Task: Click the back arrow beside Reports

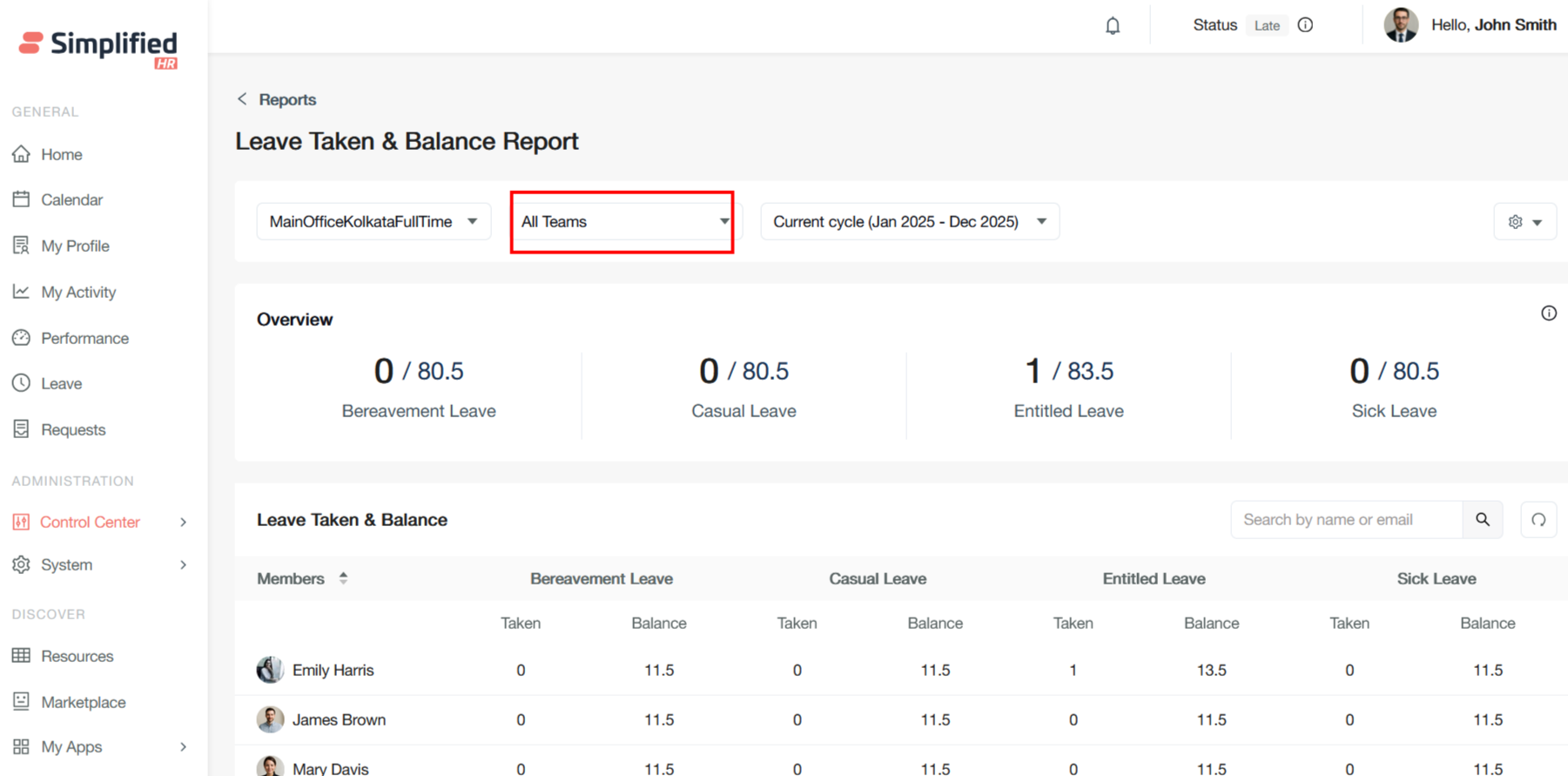Action: pos(242,99)
